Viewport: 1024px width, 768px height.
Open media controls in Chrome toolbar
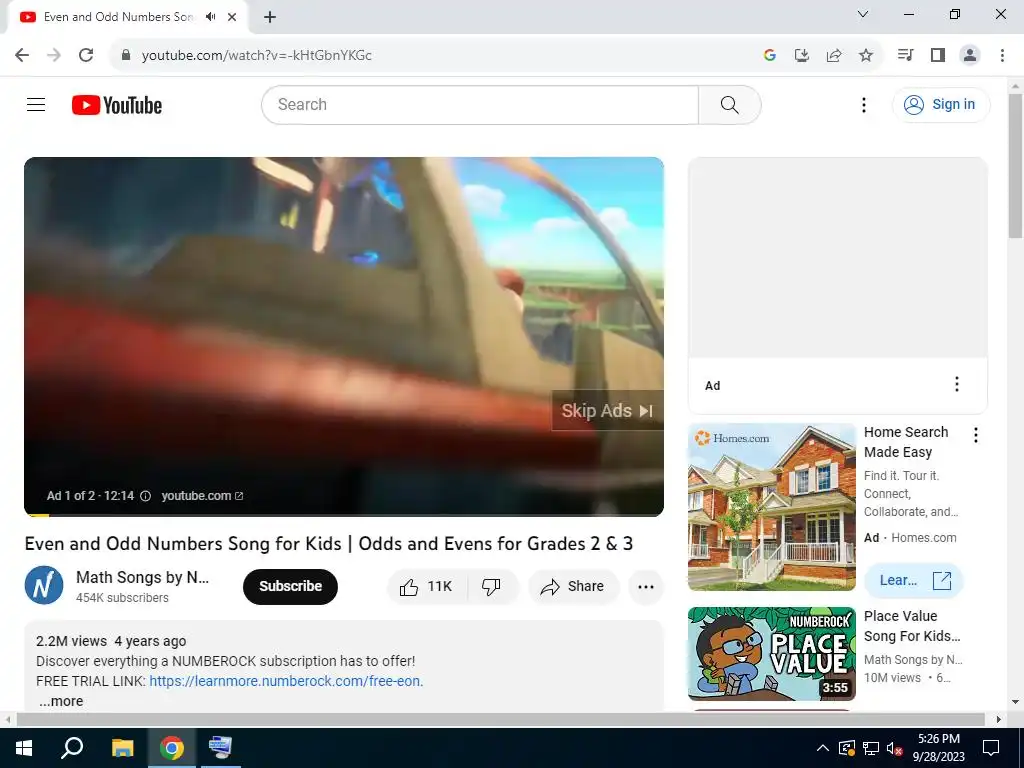tap(906, 55)
